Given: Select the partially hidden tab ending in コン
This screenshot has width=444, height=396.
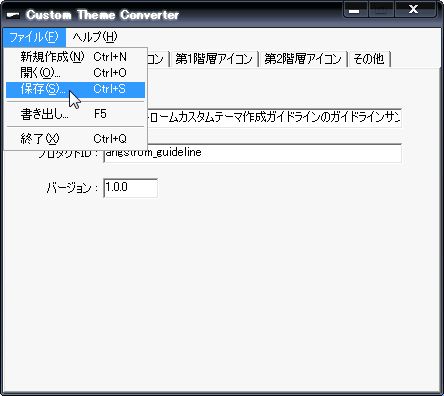Looking at the screenshot, I should [x=157, y=59].
